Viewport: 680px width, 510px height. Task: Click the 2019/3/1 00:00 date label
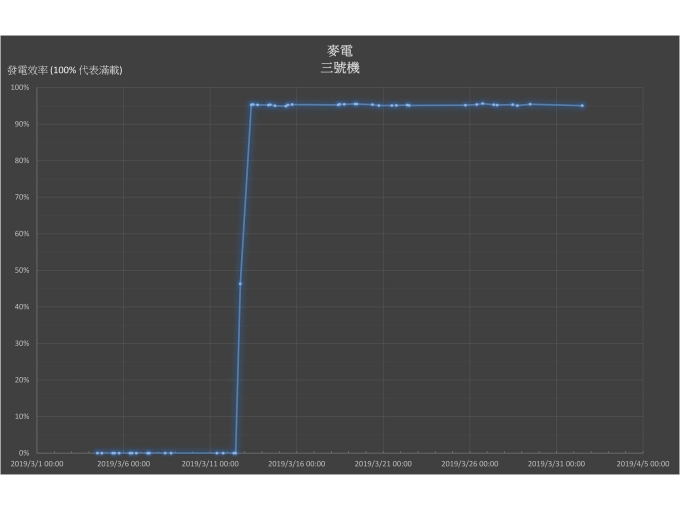pos(38,464)
